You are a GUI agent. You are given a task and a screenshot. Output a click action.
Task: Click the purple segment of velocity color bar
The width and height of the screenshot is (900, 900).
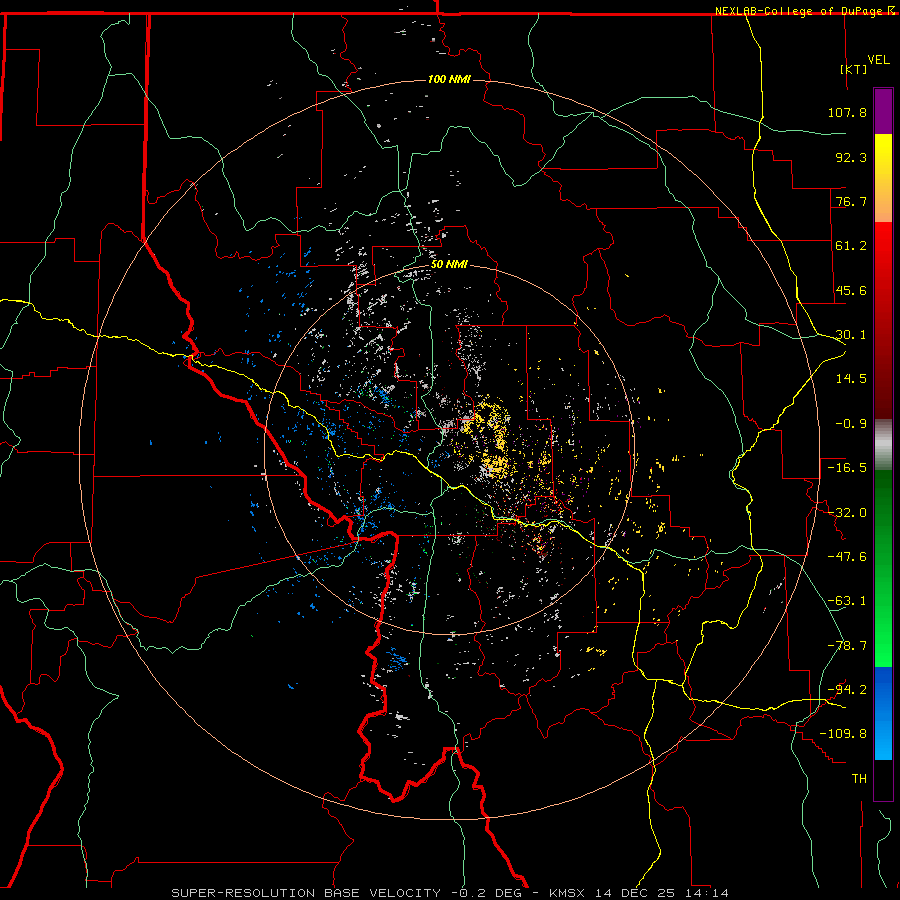pos(883,111)
